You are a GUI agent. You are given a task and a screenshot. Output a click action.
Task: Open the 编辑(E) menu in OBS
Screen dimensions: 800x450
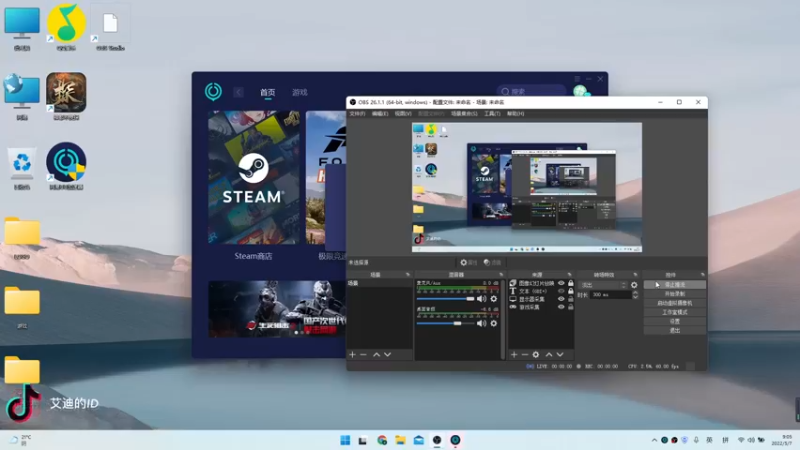click(380, 113)
